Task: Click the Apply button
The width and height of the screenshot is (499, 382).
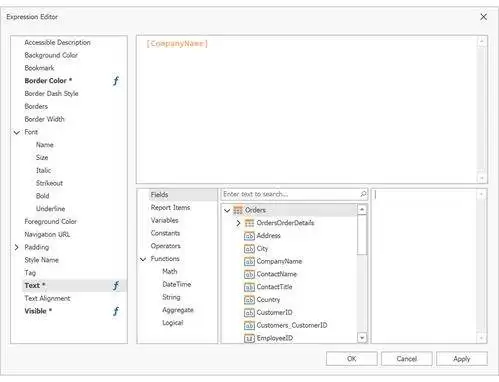Action: (462, 359)
